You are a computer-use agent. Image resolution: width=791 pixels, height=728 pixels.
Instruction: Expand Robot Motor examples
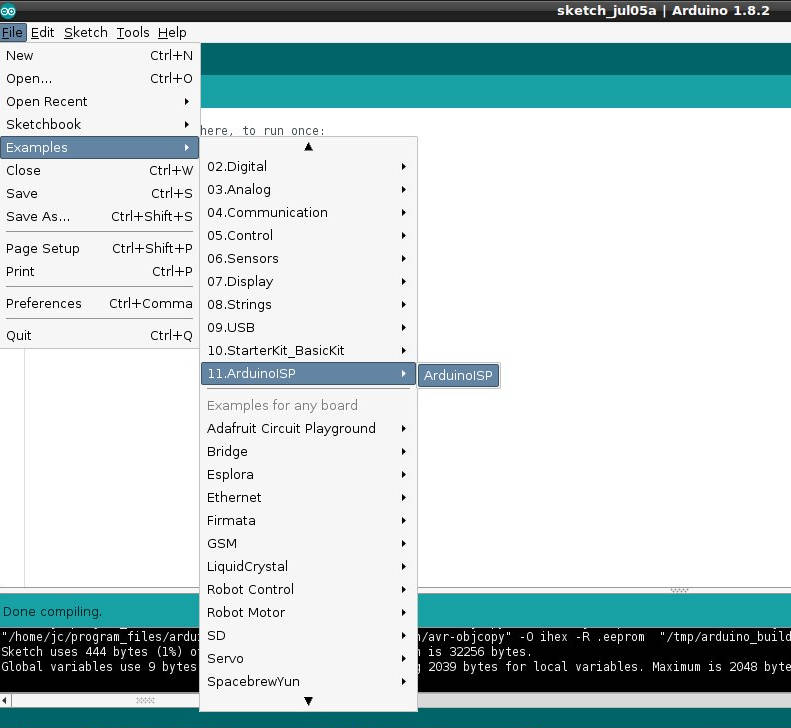[x=308, y=613]
